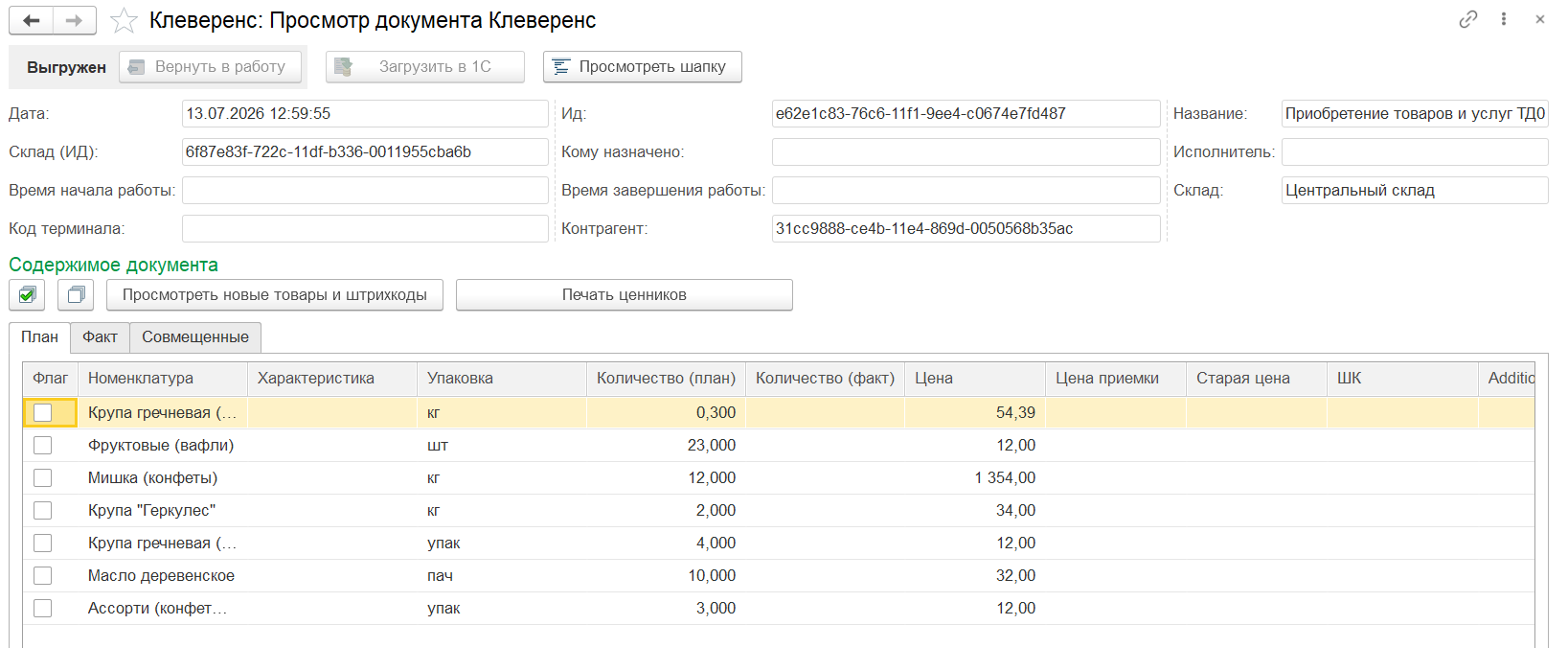Add page to favorites with star icon
Viewport: 1568px width, 648px height.
click(x=124, y=20)
